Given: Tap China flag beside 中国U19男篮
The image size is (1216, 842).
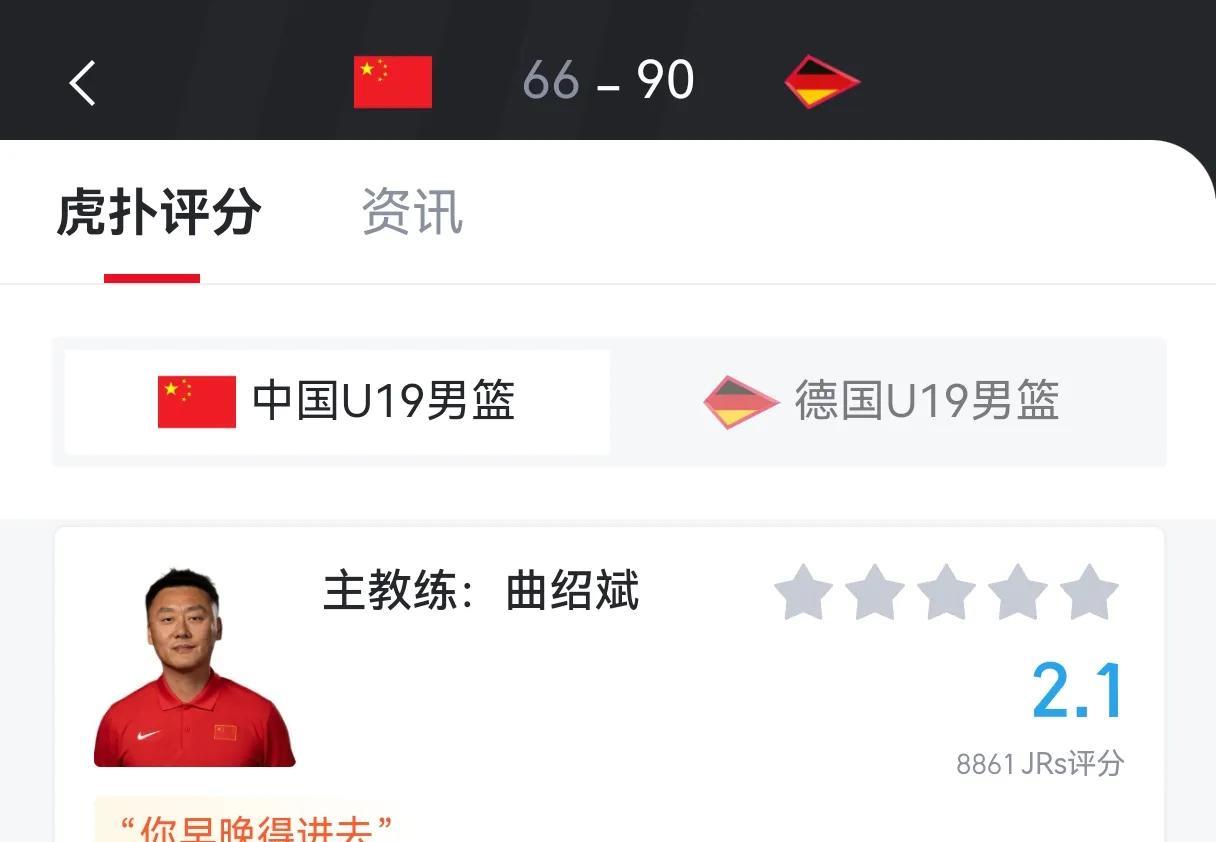Looking at the screenshot, I should coord(197,402).
